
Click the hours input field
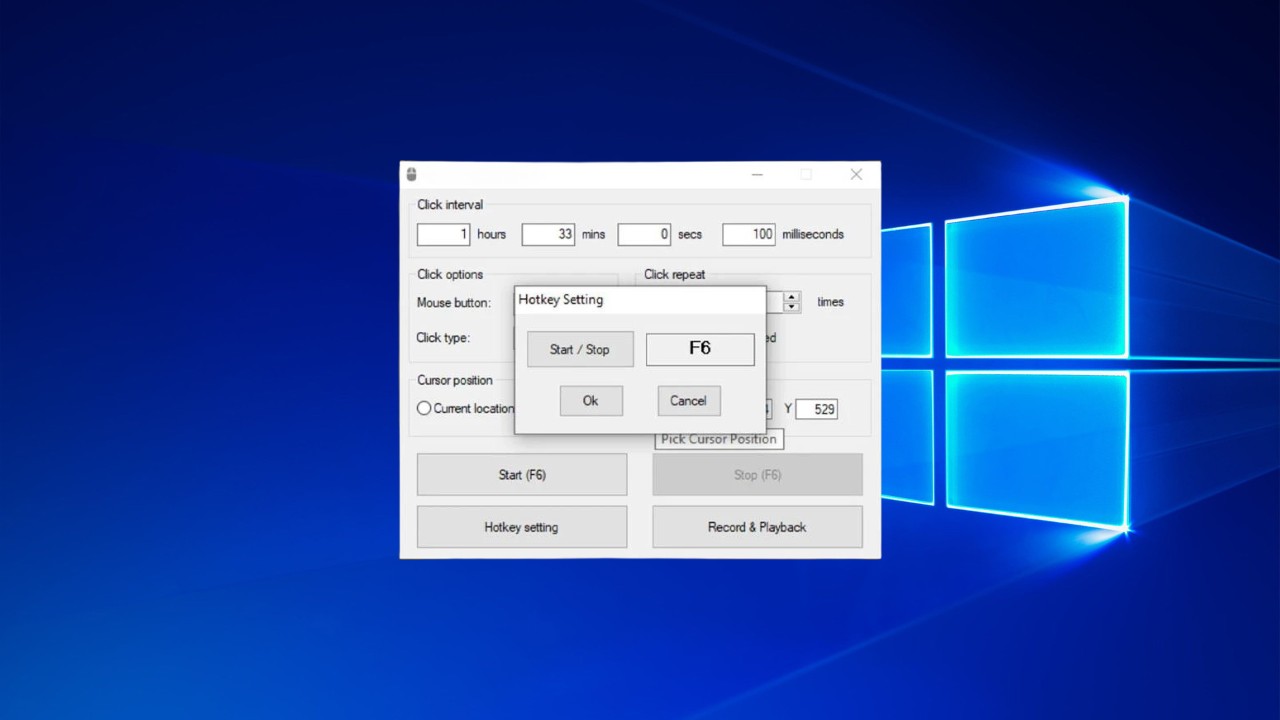coord(443,234)
